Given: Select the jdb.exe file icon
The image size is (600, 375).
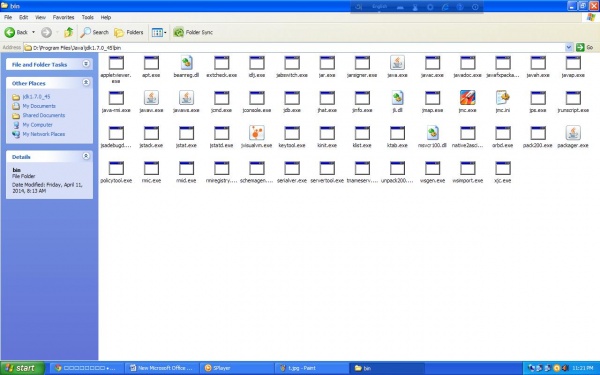Looking at the screenshot, I should 292,98.
